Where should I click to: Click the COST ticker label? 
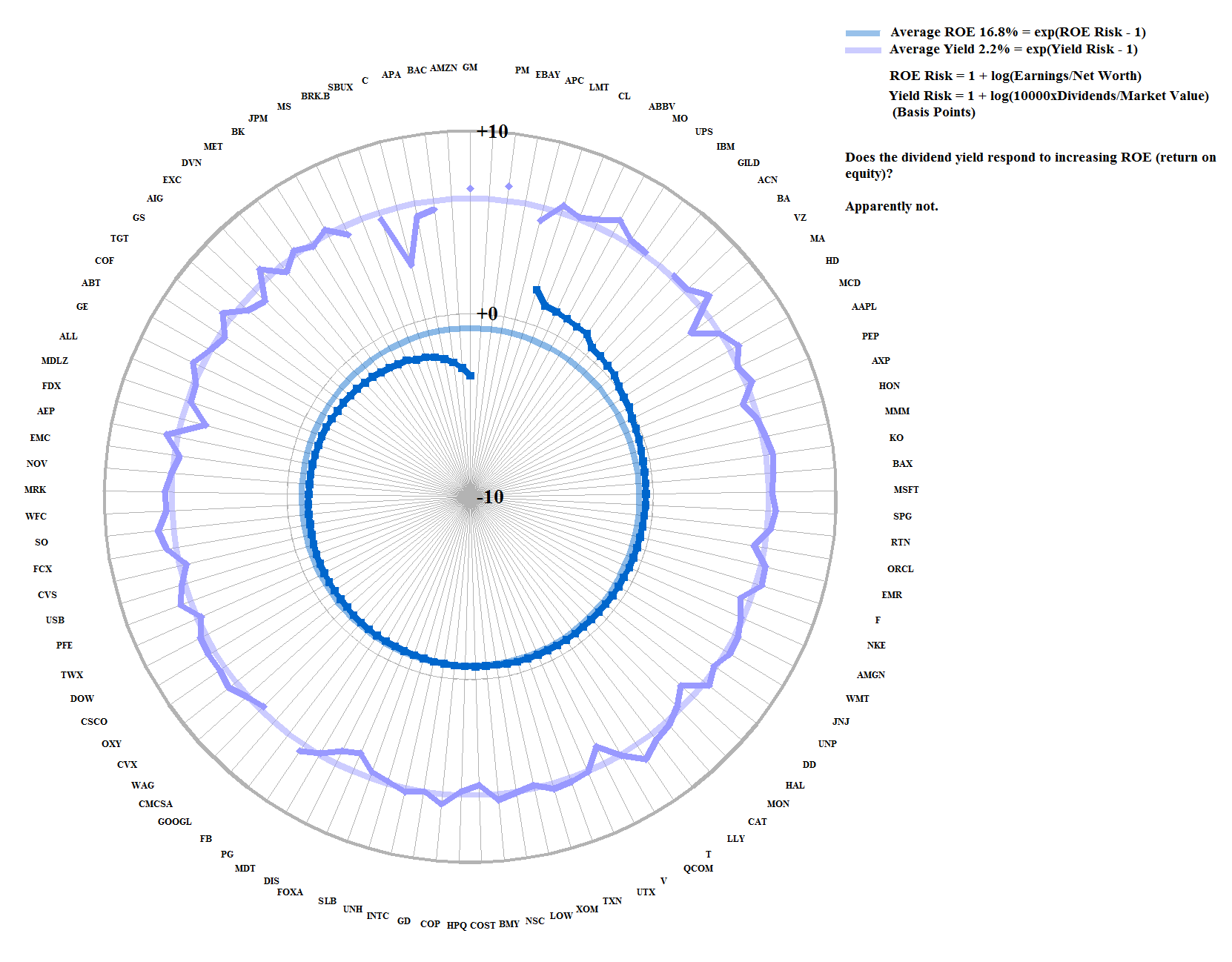click(483, 926)
